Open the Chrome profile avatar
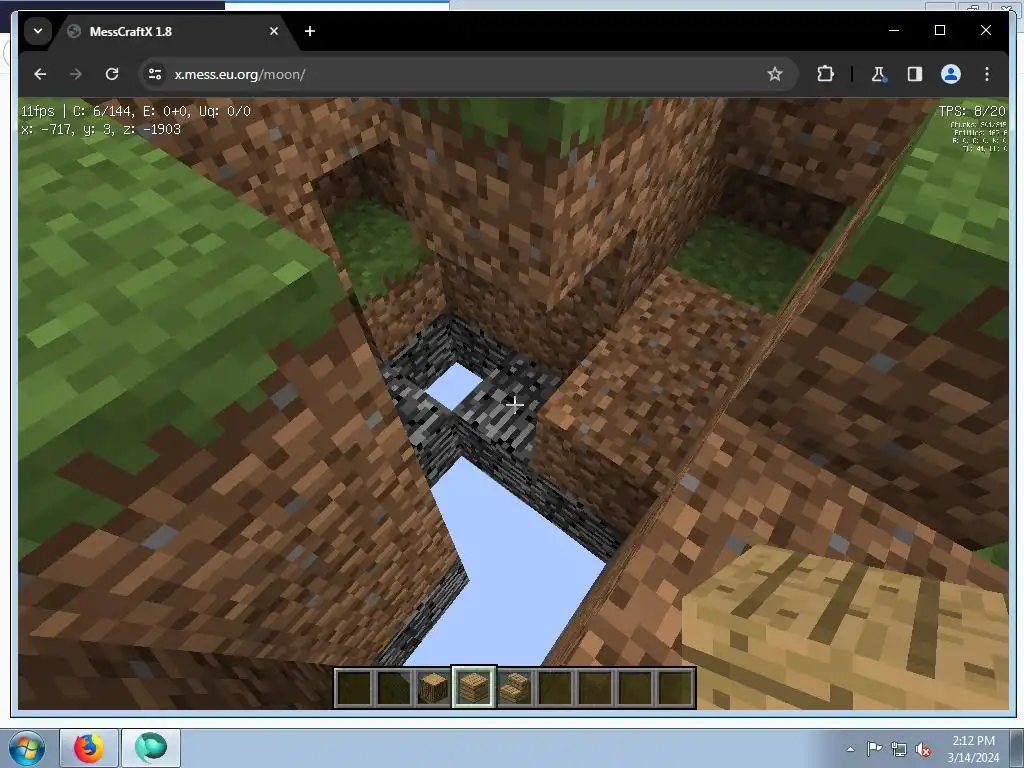The width and height of the screenshot is (1024, 768). [x=951, y=74]
